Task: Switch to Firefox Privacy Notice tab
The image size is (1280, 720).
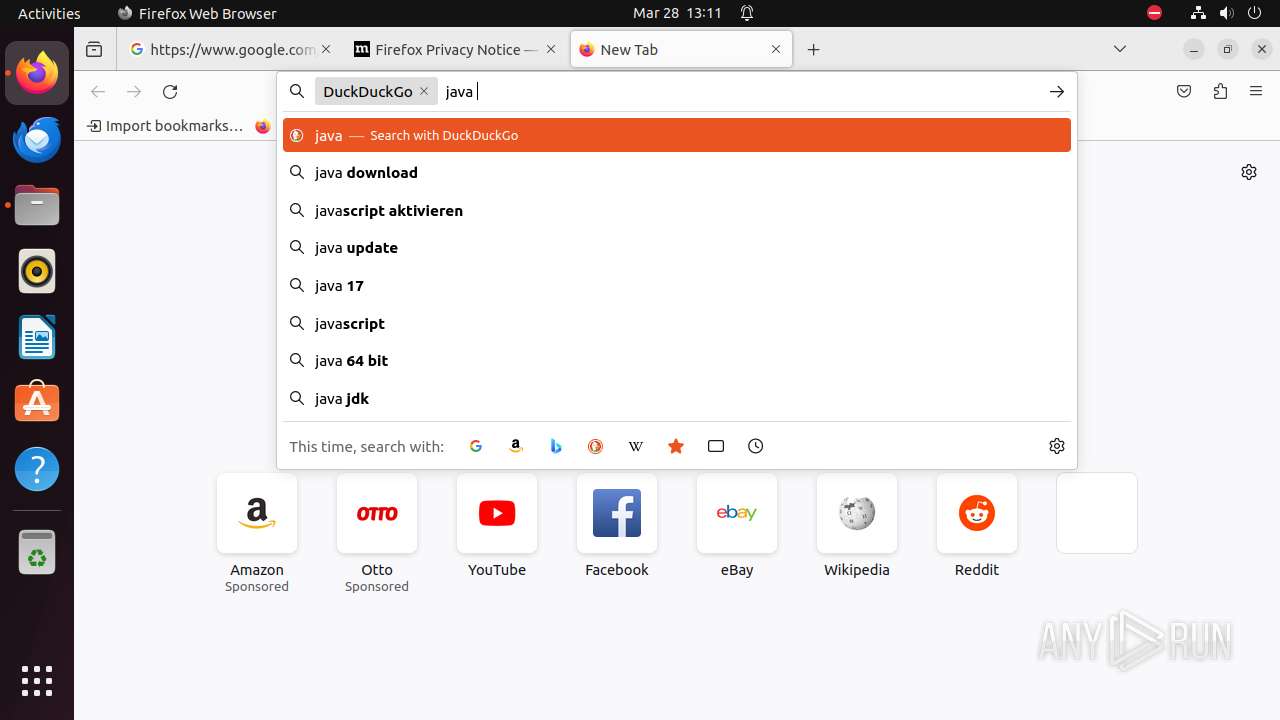Action: click(457, 49)
